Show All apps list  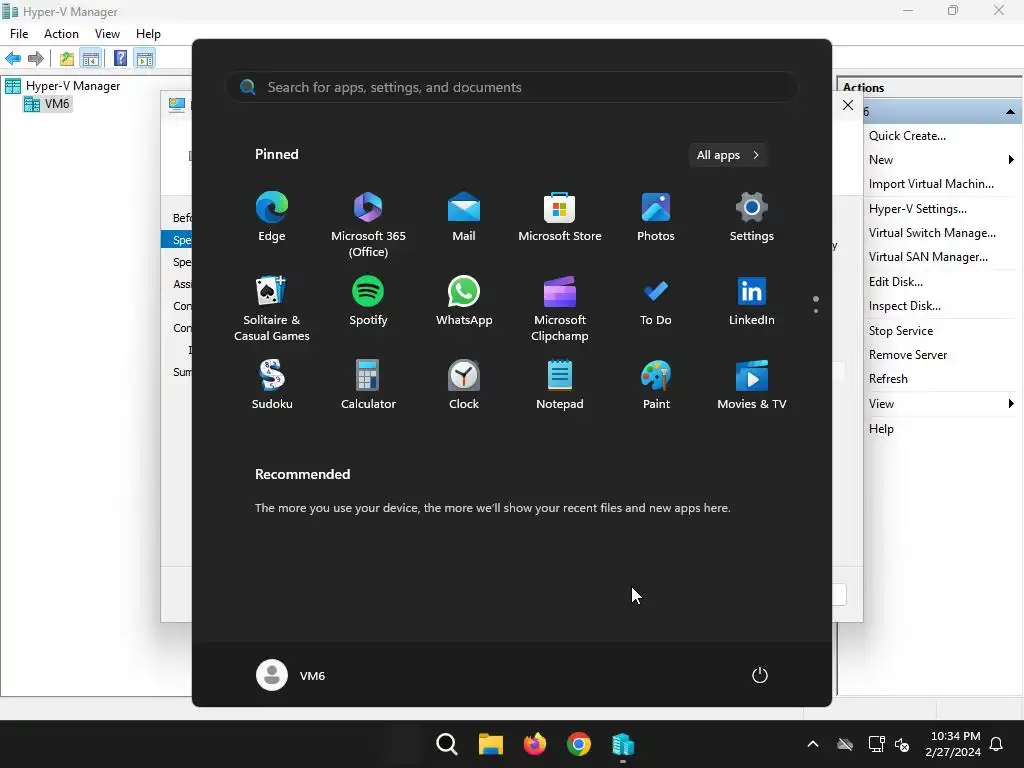pos(728,155)
